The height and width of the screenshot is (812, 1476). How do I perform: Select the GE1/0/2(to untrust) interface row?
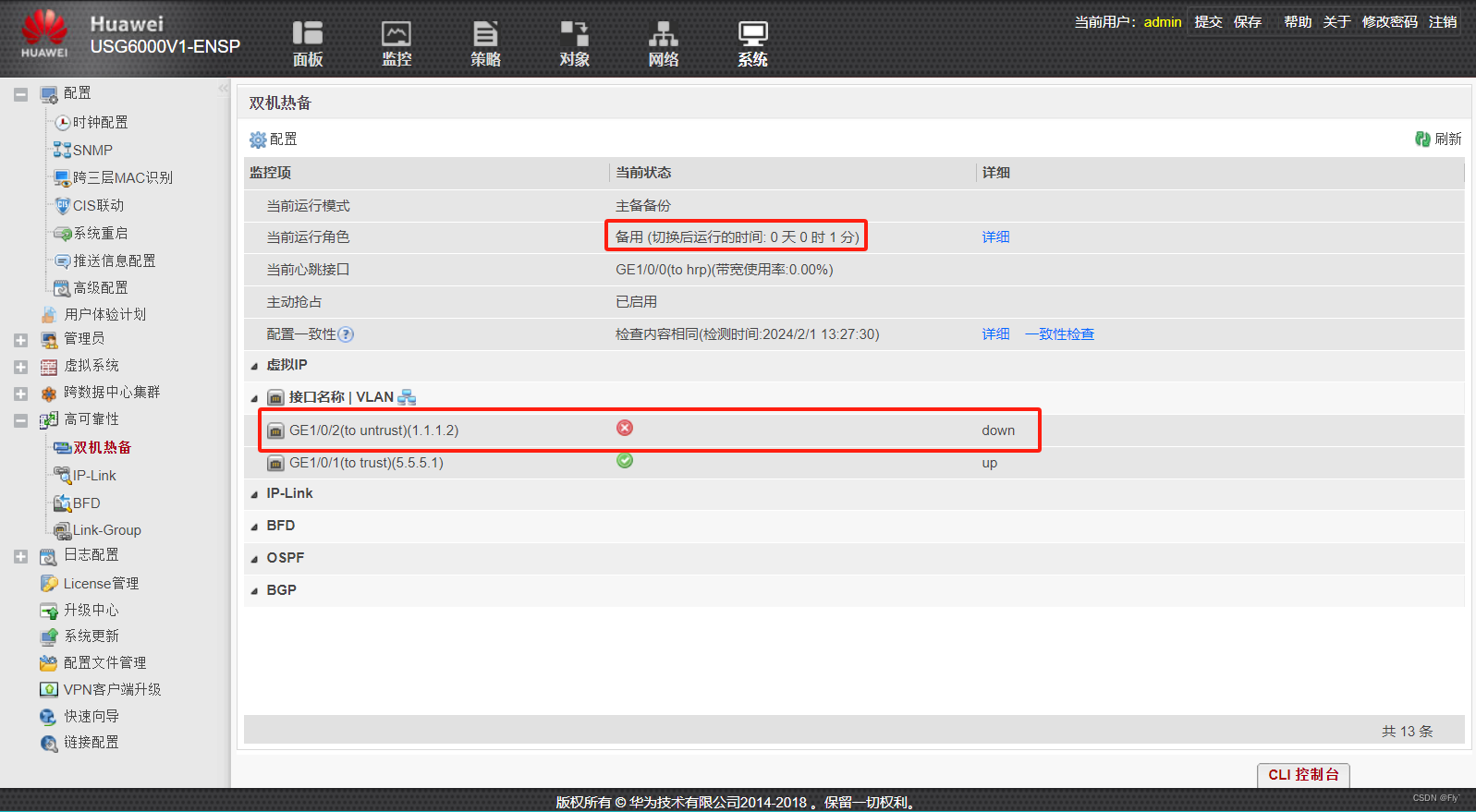(854, 430)
